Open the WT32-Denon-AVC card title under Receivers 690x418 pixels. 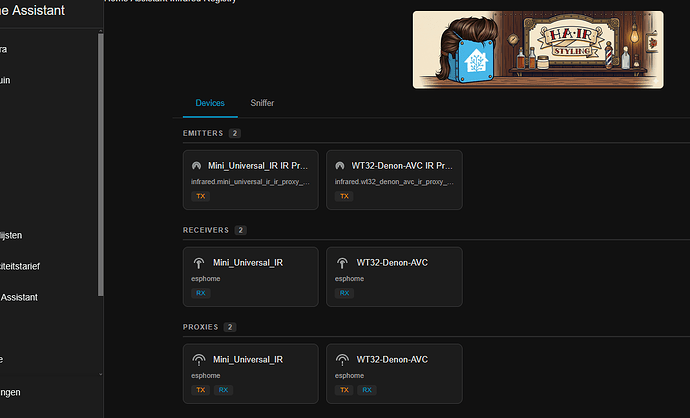tap(392, 263)
